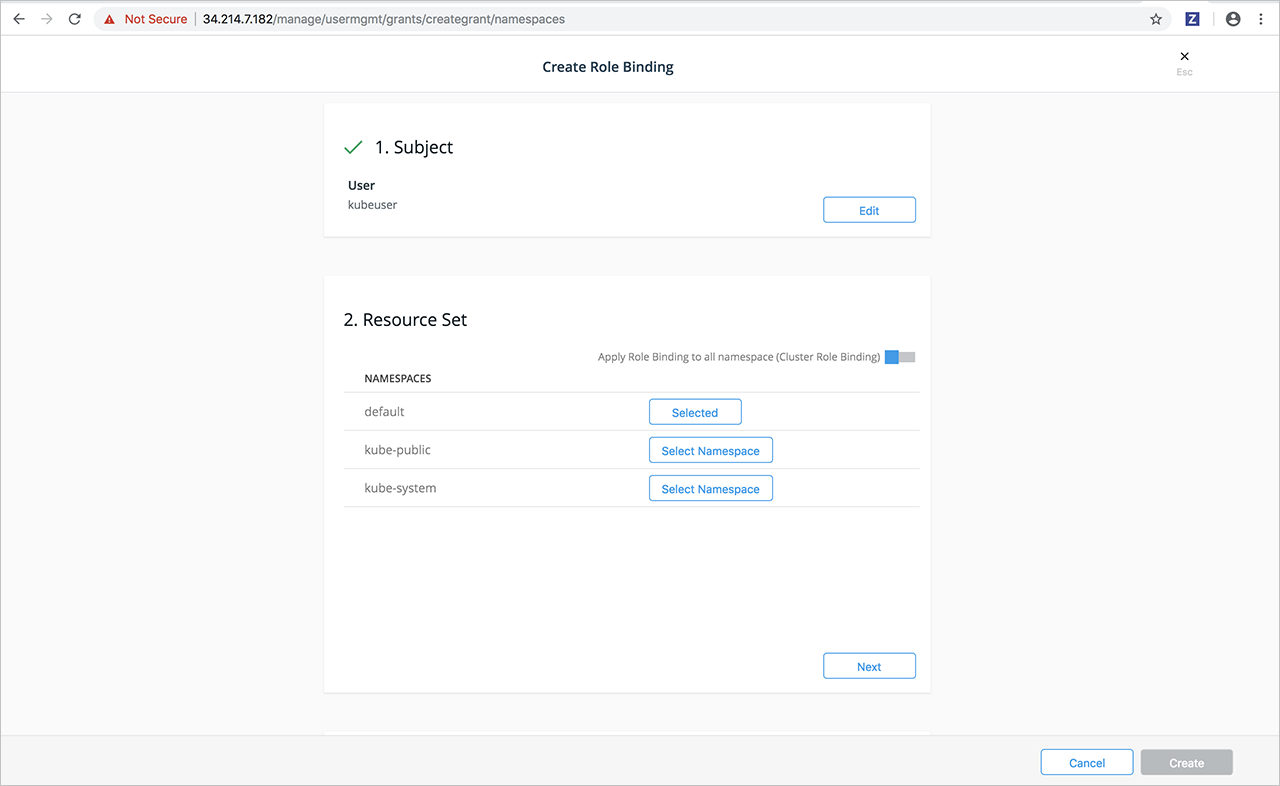Open the Z browser extension icon
Image resolution: width=1280 pixels, height=786 pixels.
click(x=1192, y=19)
